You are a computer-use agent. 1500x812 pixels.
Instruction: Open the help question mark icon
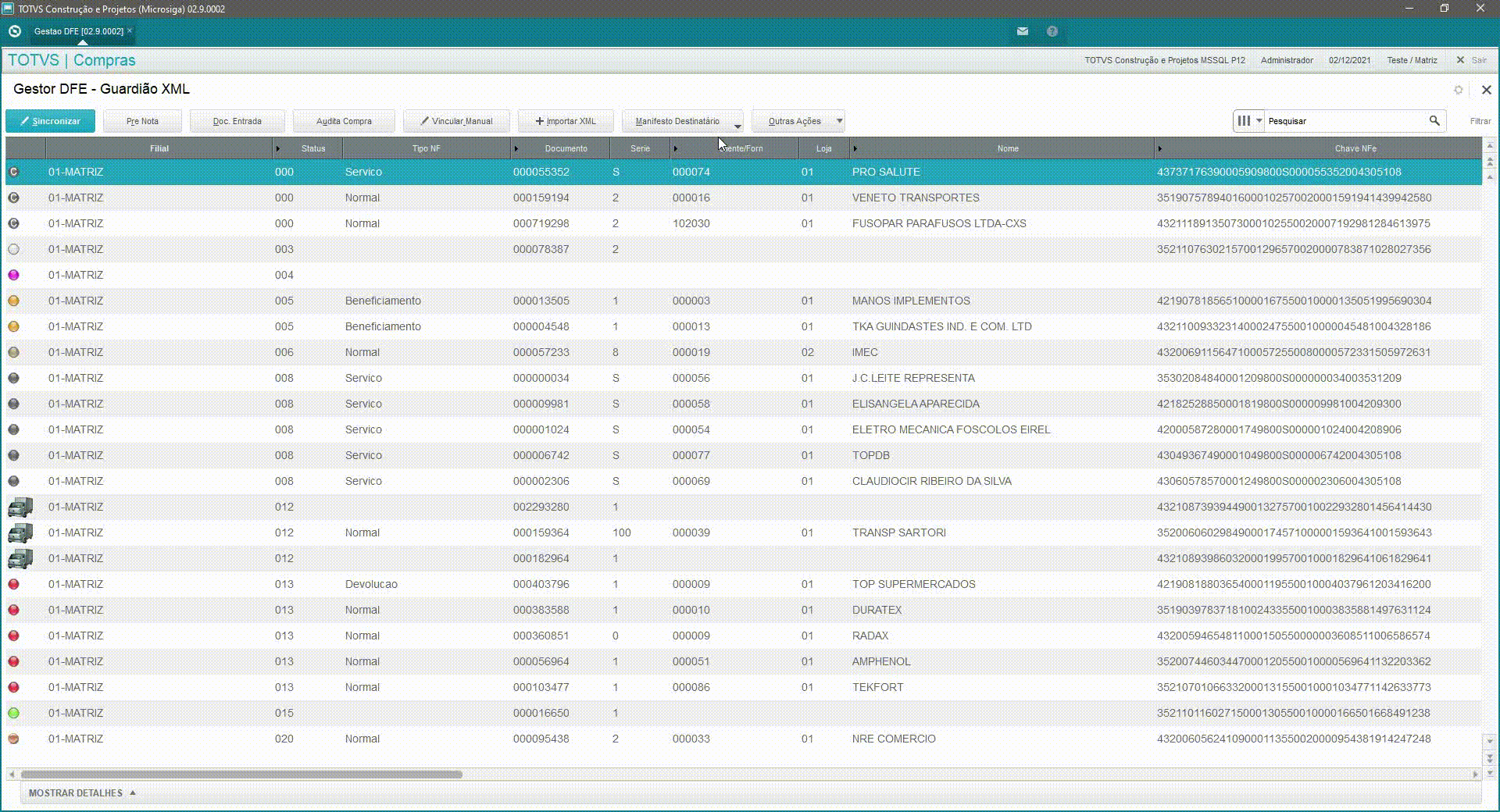[1052, 31]
